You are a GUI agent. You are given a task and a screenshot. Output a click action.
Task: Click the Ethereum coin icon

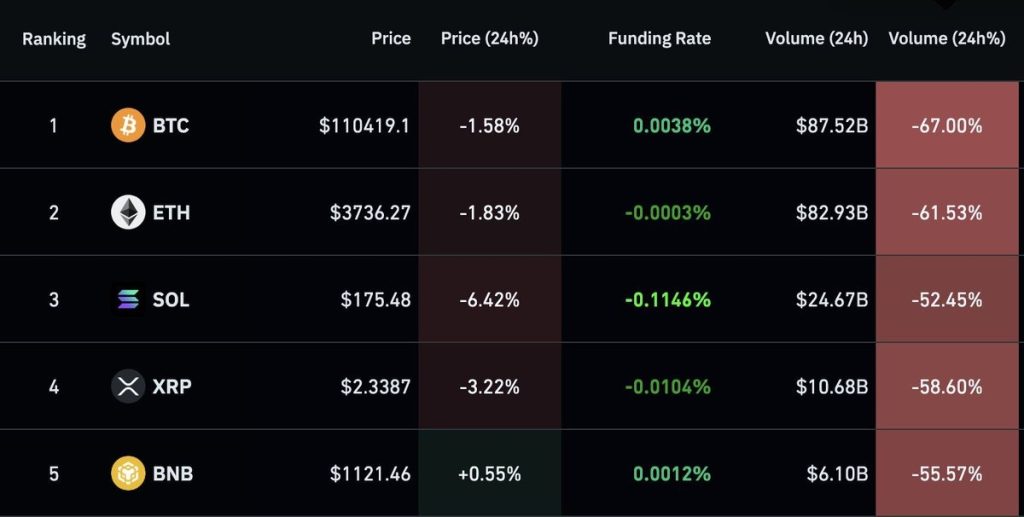(128, 213)
